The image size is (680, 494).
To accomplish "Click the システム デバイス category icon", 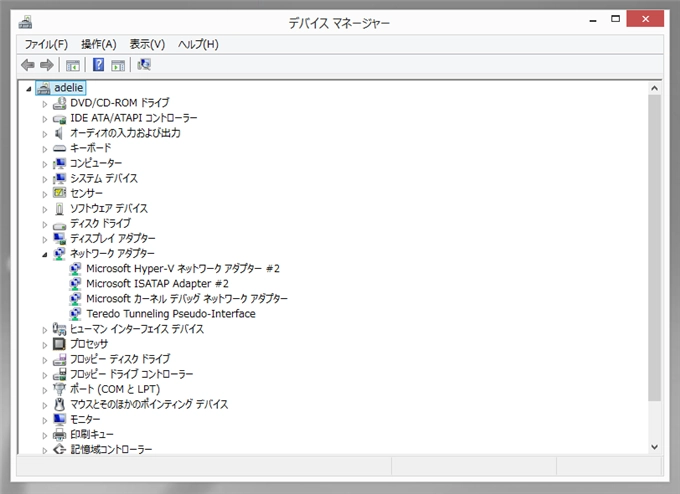I will click(59, 178).
